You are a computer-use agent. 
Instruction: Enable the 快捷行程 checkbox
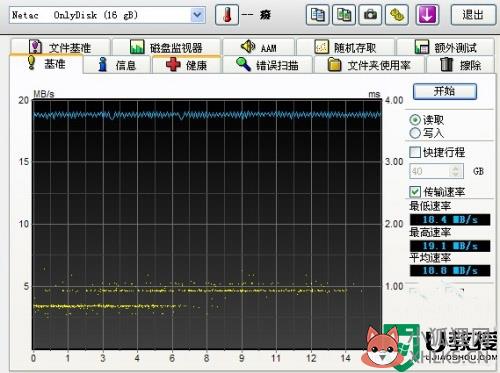tap(415, 152)
